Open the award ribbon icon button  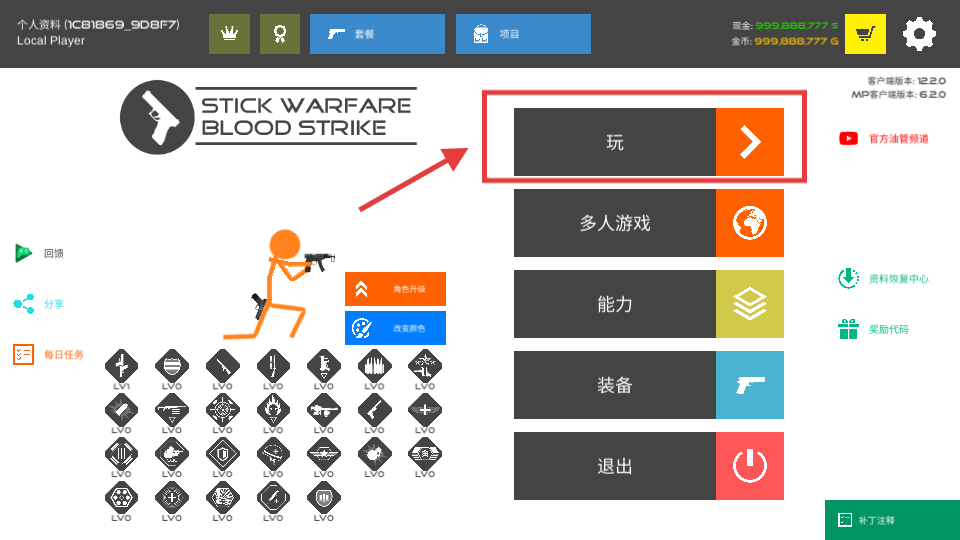280,34
